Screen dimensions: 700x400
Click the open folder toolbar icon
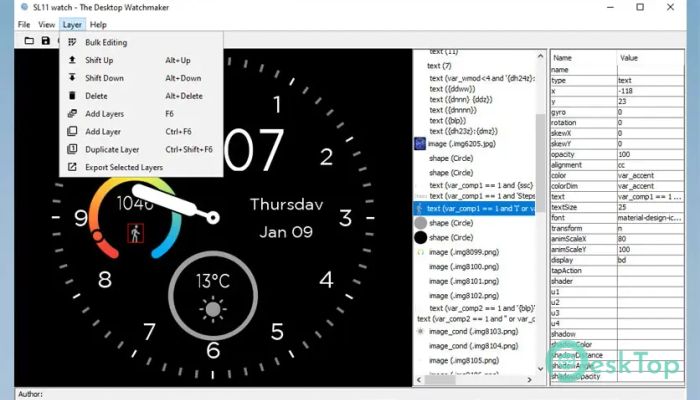click(29, 41)
